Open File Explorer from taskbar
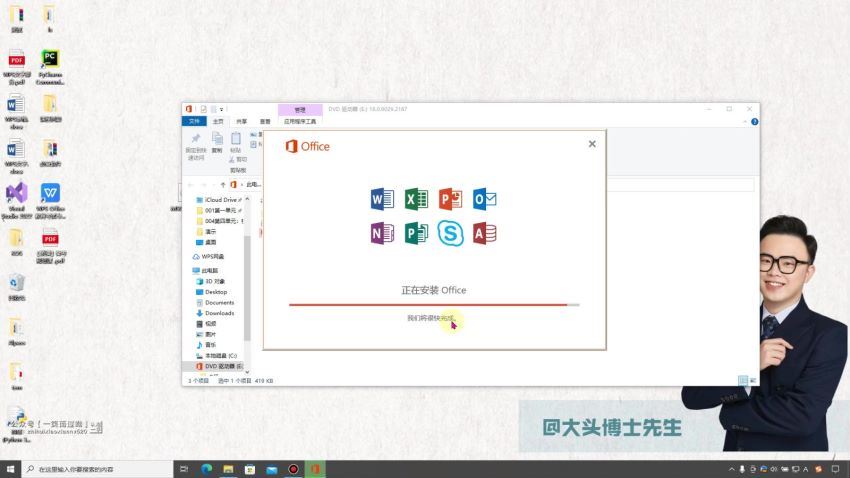 228,469
